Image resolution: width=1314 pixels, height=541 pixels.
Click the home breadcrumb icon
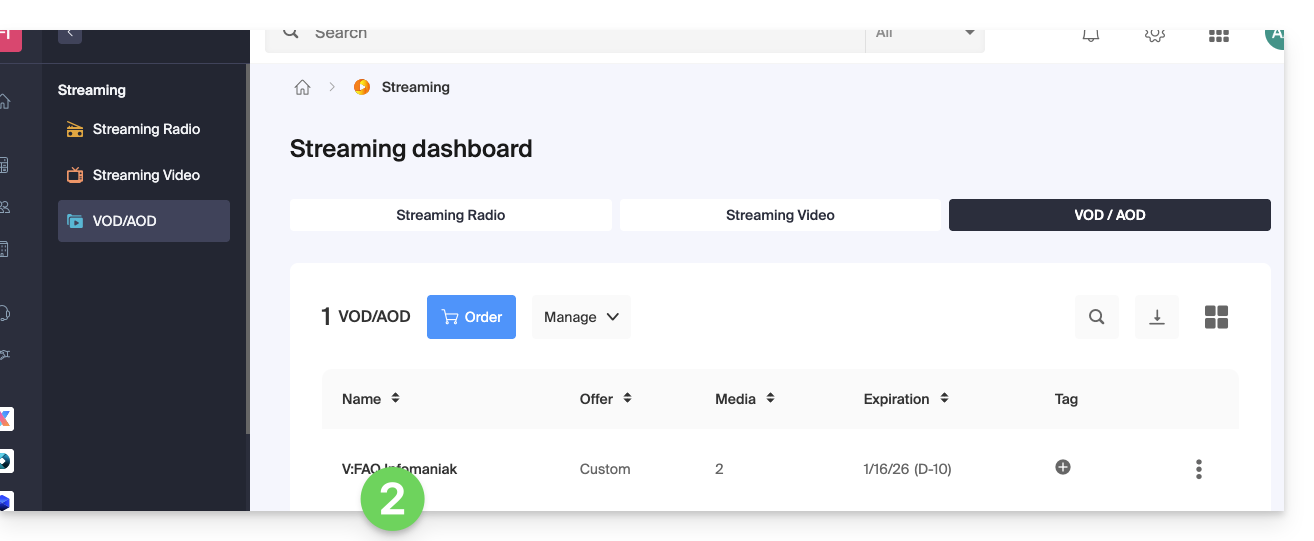(302, 88)
